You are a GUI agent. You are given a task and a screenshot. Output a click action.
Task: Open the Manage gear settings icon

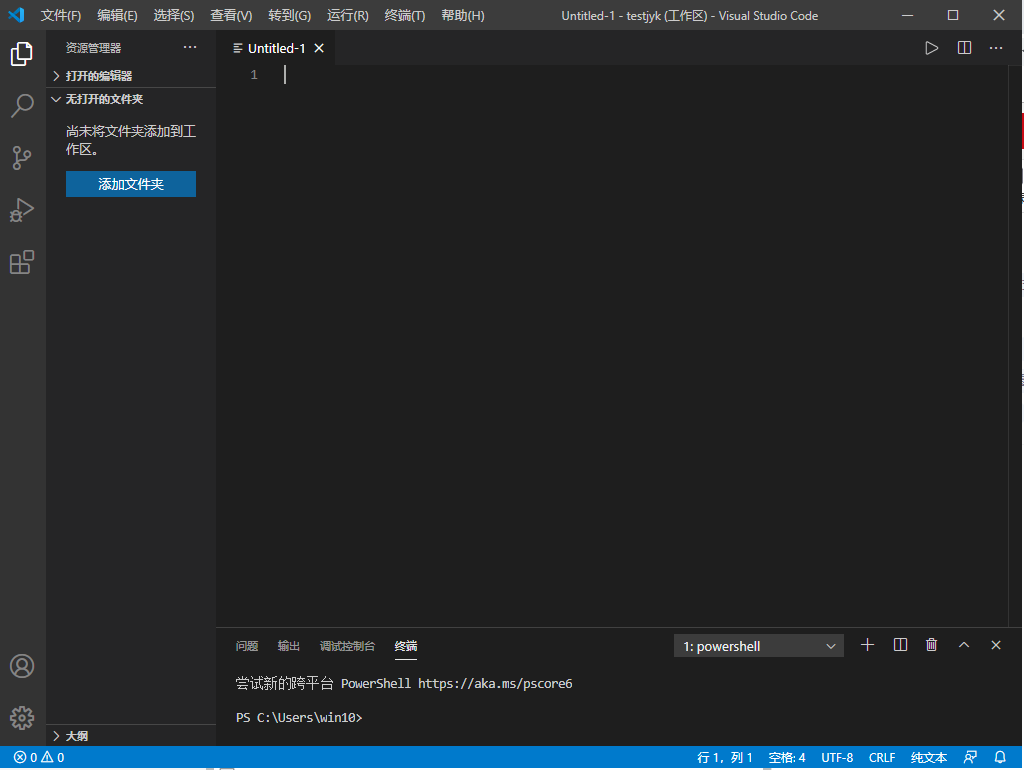22,718
